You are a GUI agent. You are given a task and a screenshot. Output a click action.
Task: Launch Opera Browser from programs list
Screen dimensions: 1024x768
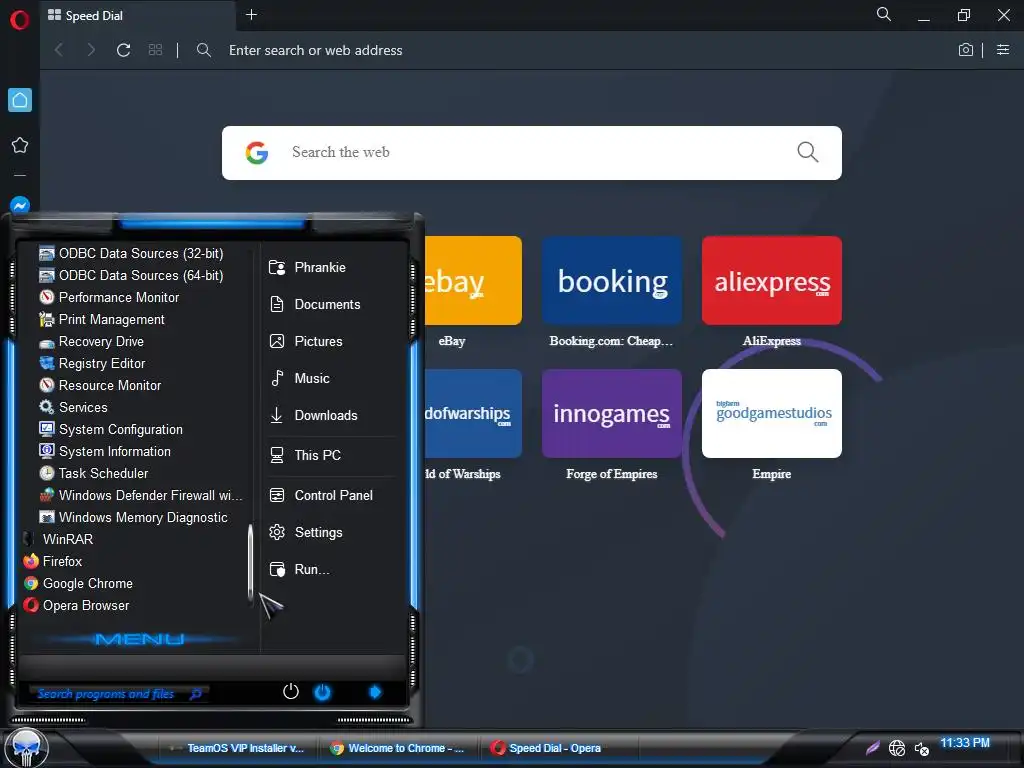(x=76, y=605)
